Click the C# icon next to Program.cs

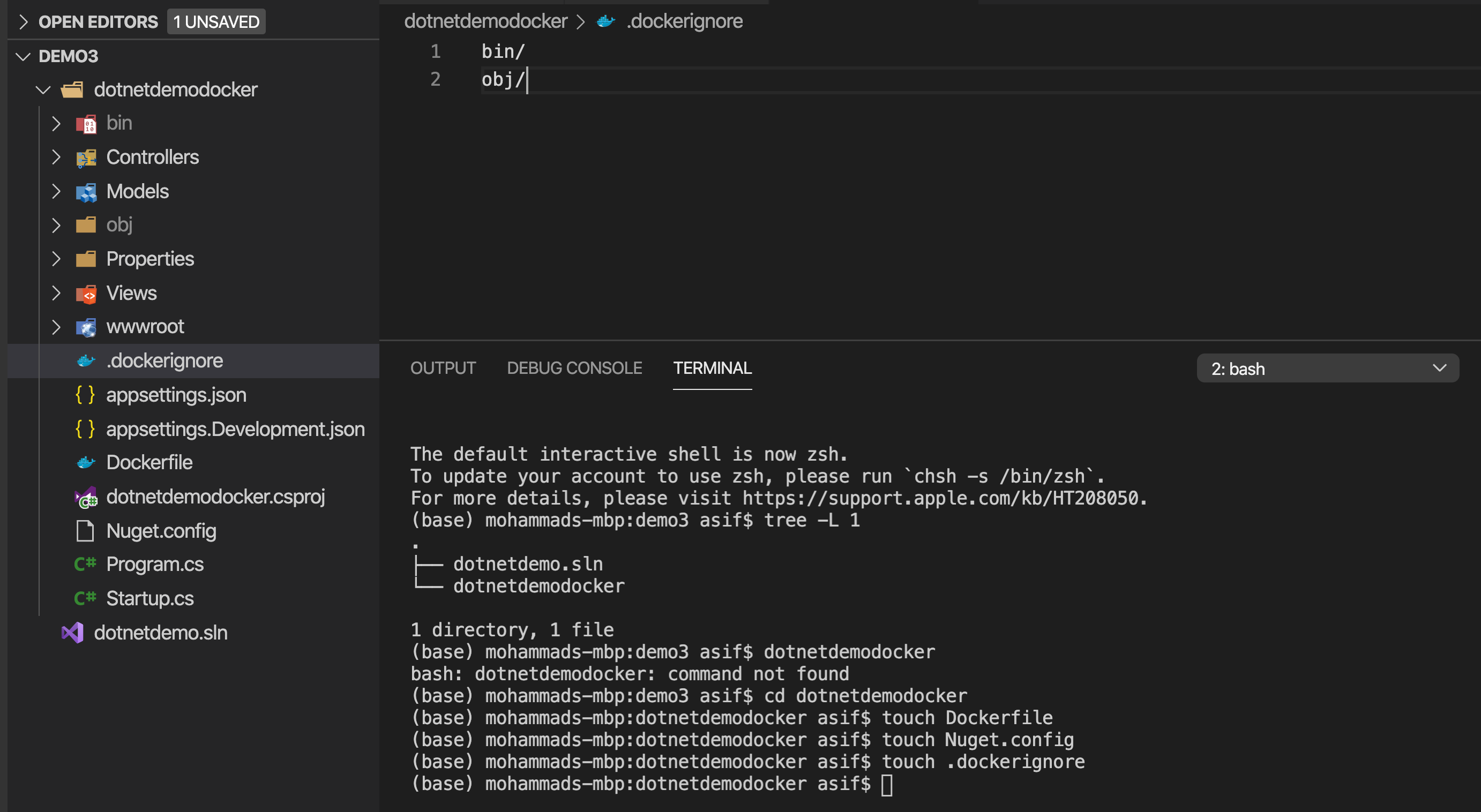(85, 565)
